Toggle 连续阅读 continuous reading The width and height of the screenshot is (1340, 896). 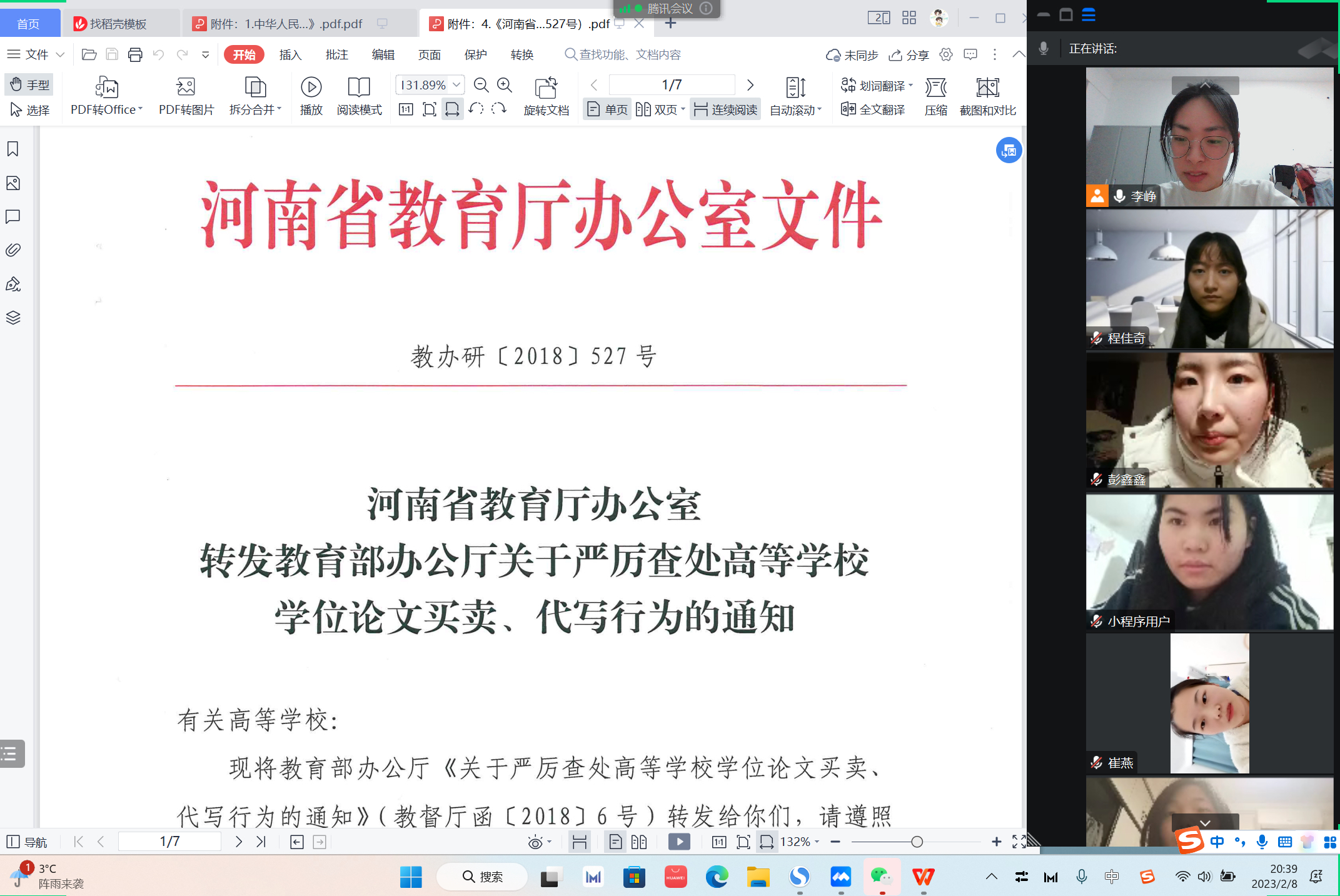(x=725, y=109)
